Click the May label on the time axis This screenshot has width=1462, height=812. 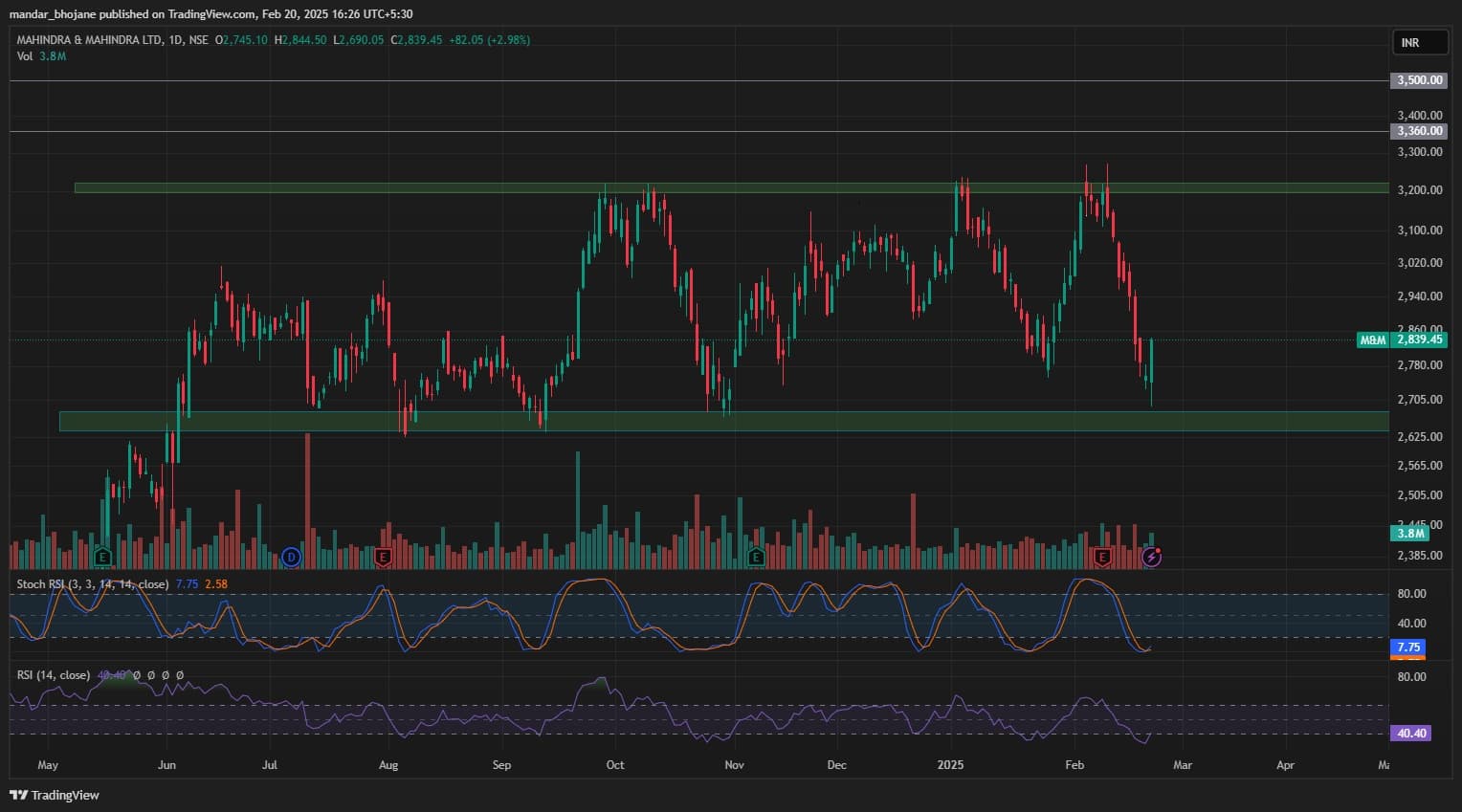pyautogui.click(x=48, y=765)
